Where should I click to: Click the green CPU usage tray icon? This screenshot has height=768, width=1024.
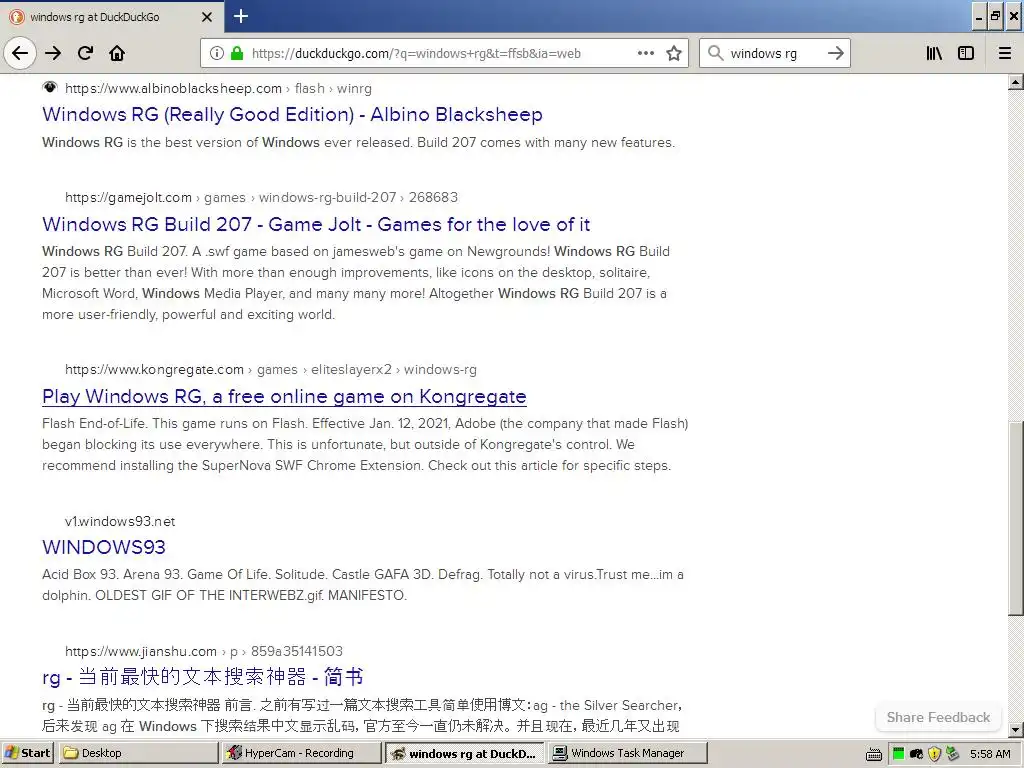tap(899, 754)
